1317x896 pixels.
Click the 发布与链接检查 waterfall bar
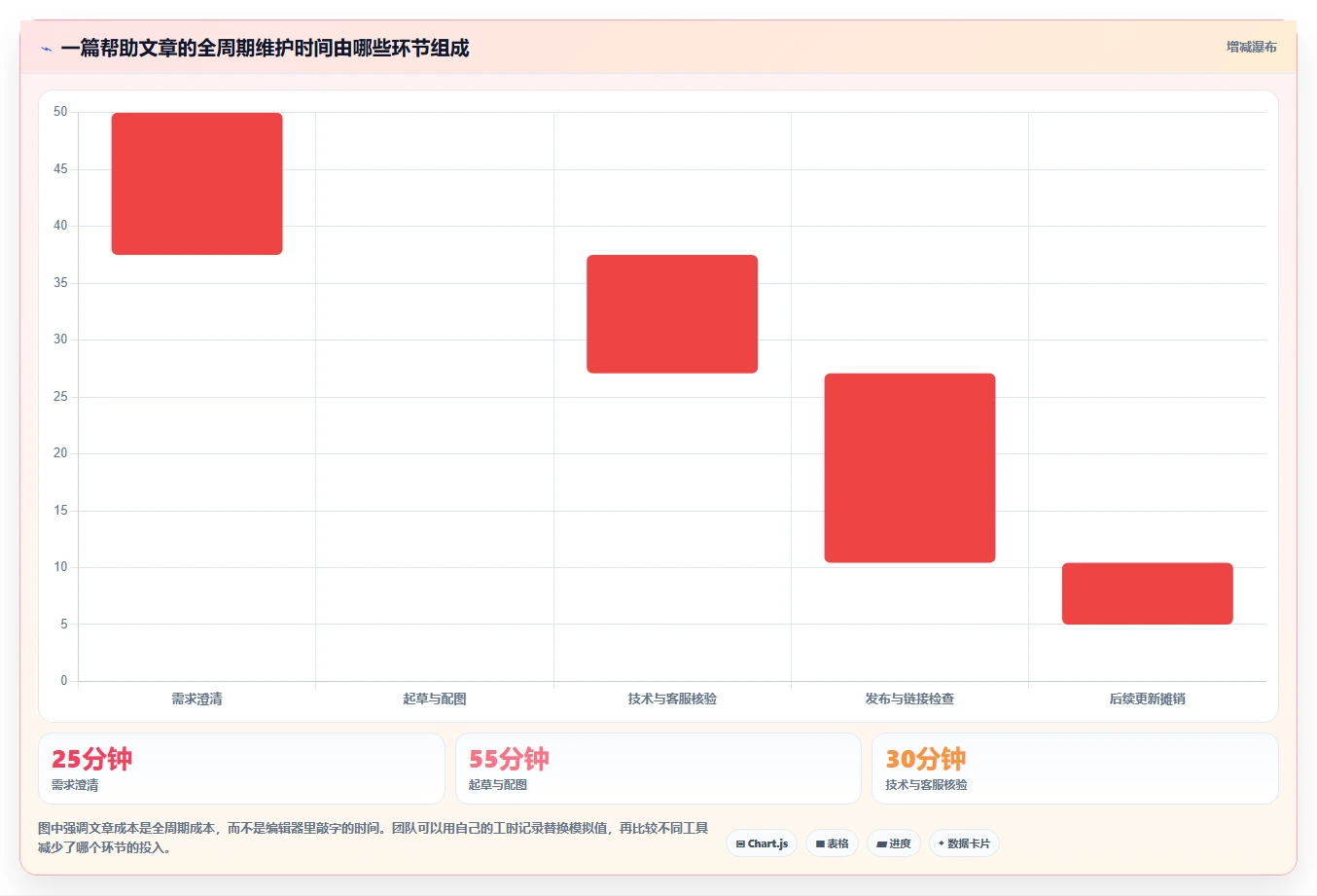point(909,468)
